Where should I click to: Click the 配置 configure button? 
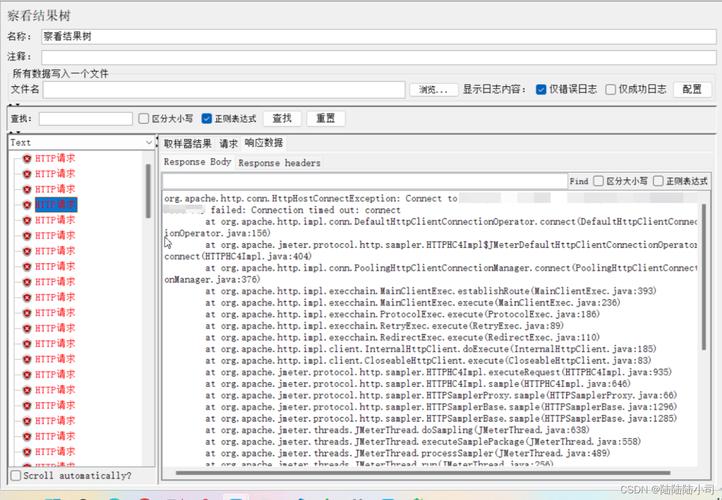(x=692, y=89)
